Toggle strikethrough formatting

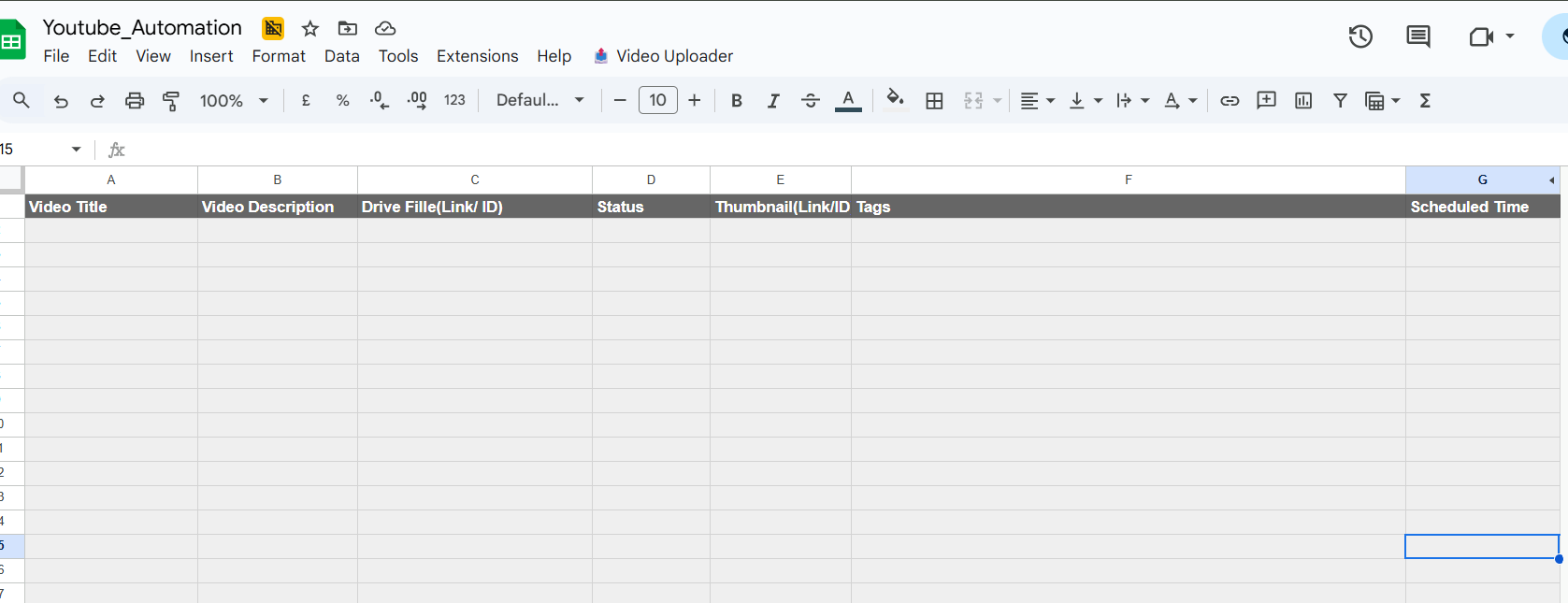coord(811,101)
